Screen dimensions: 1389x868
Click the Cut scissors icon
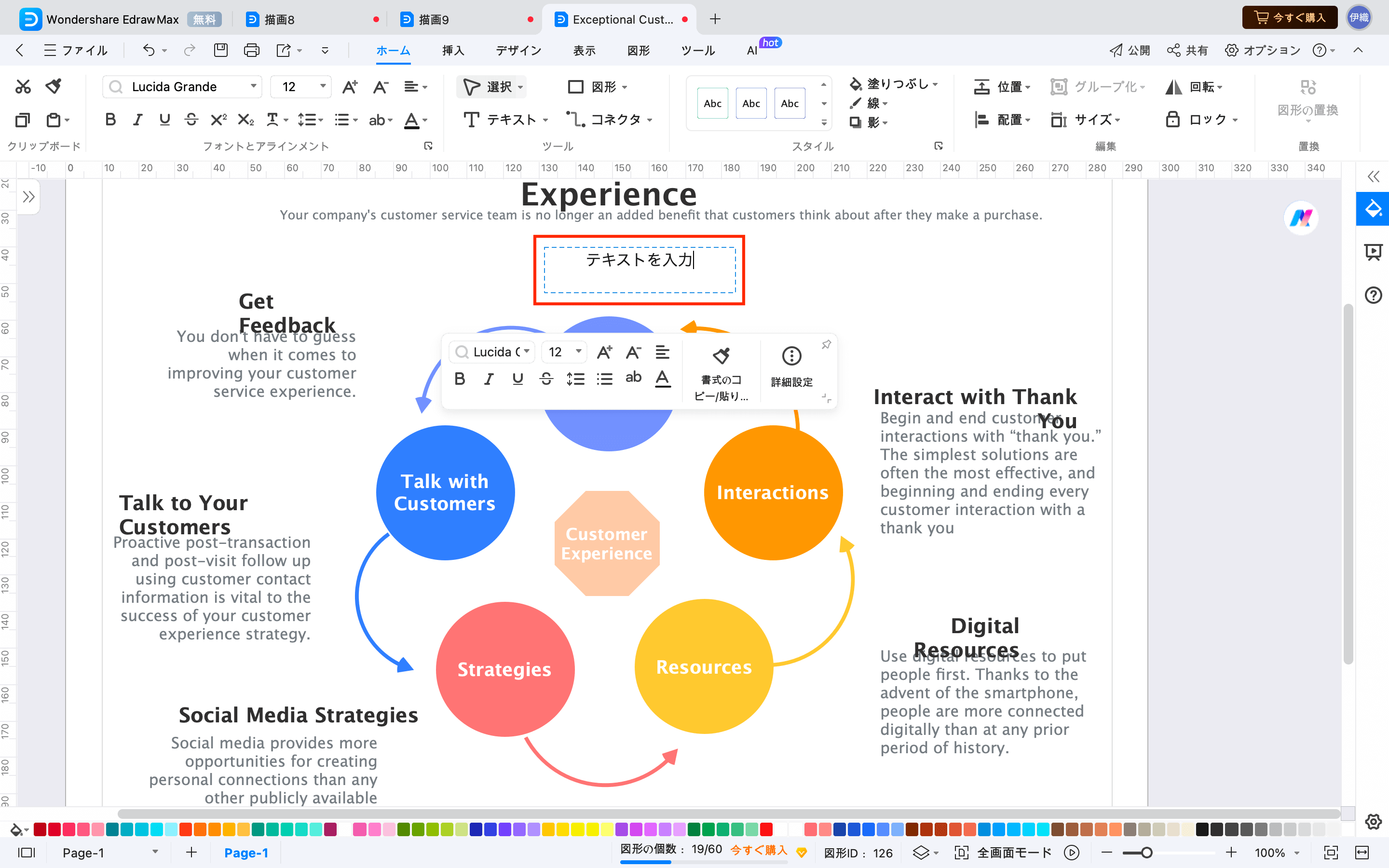coord(23,87)
